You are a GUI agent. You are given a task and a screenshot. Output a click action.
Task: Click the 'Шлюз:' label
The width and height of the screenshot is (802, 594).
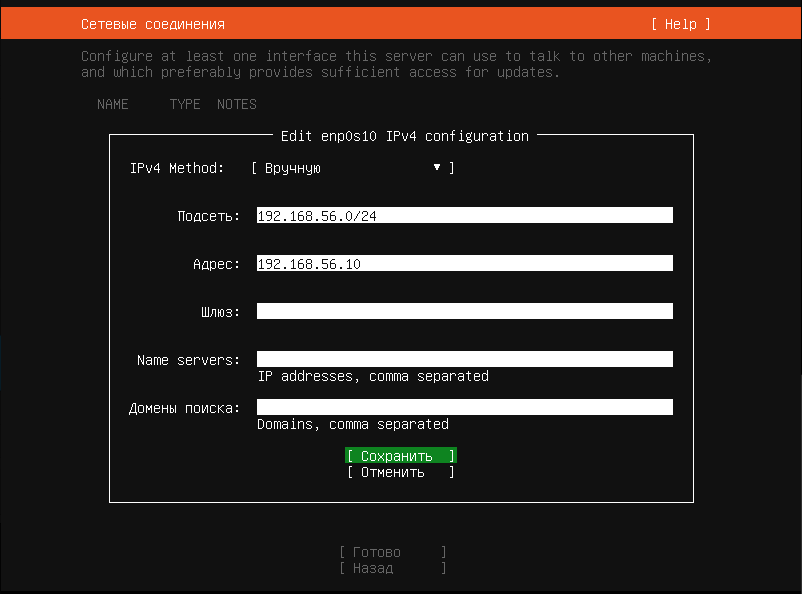[220, 312]
